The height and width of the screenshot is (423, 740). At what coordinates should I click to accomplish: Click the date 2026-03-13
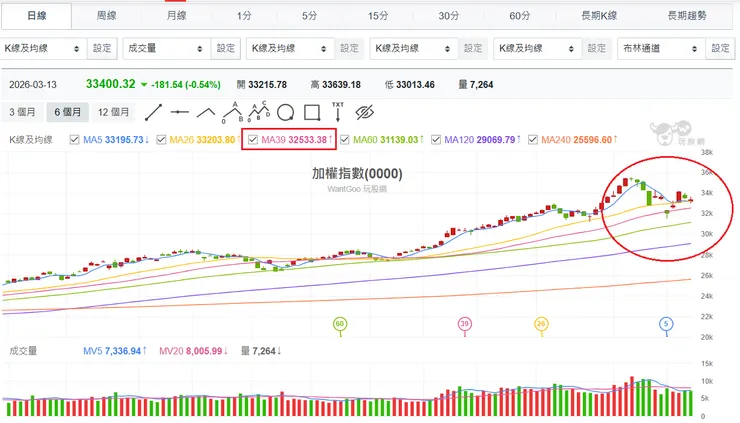[33, 85]
